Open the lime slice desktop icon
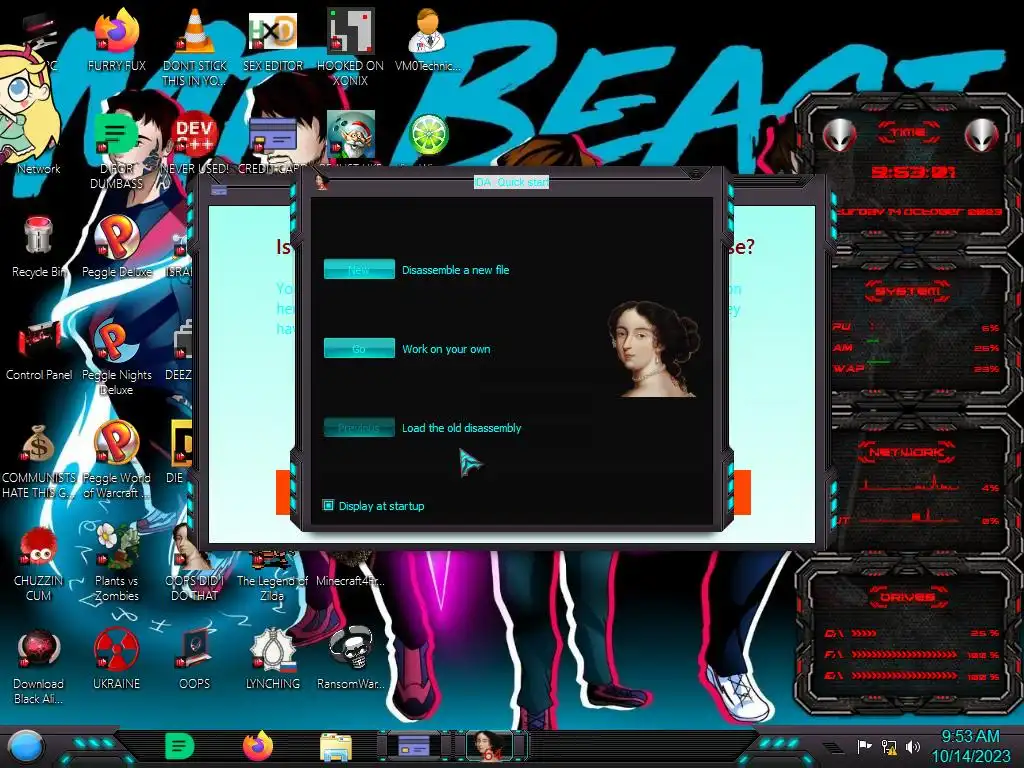 coord(428,134)
